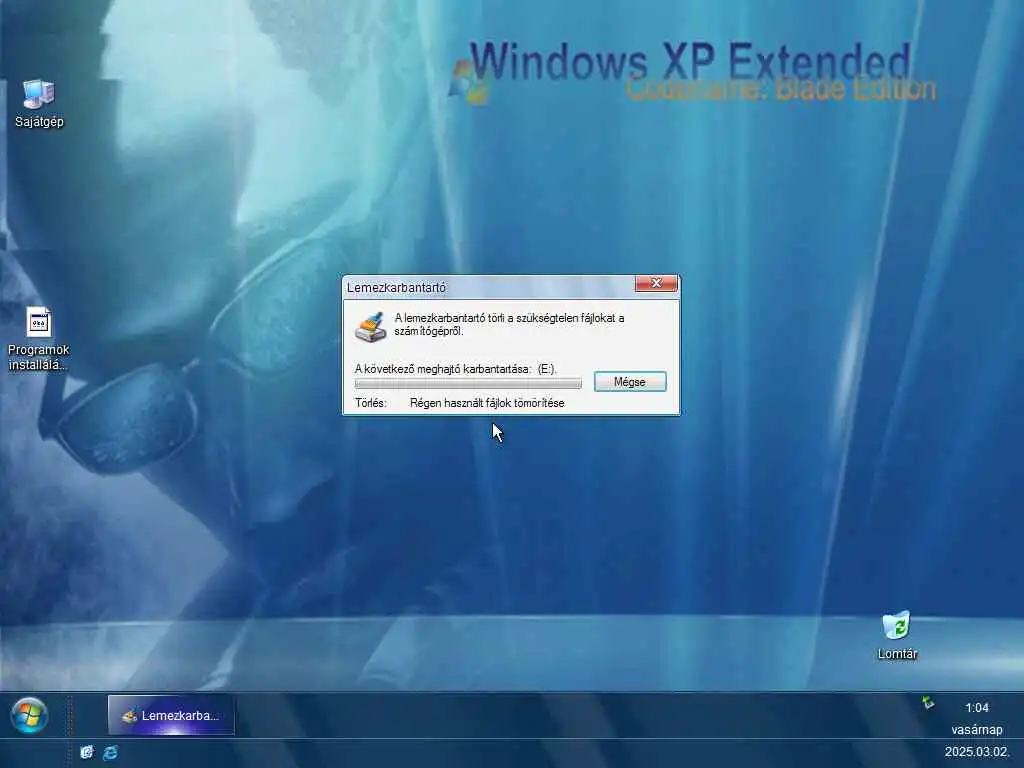Click the text Régen használt fájlok tömörítése
This screenshot has height=768, width=1024.
point(487,403)
